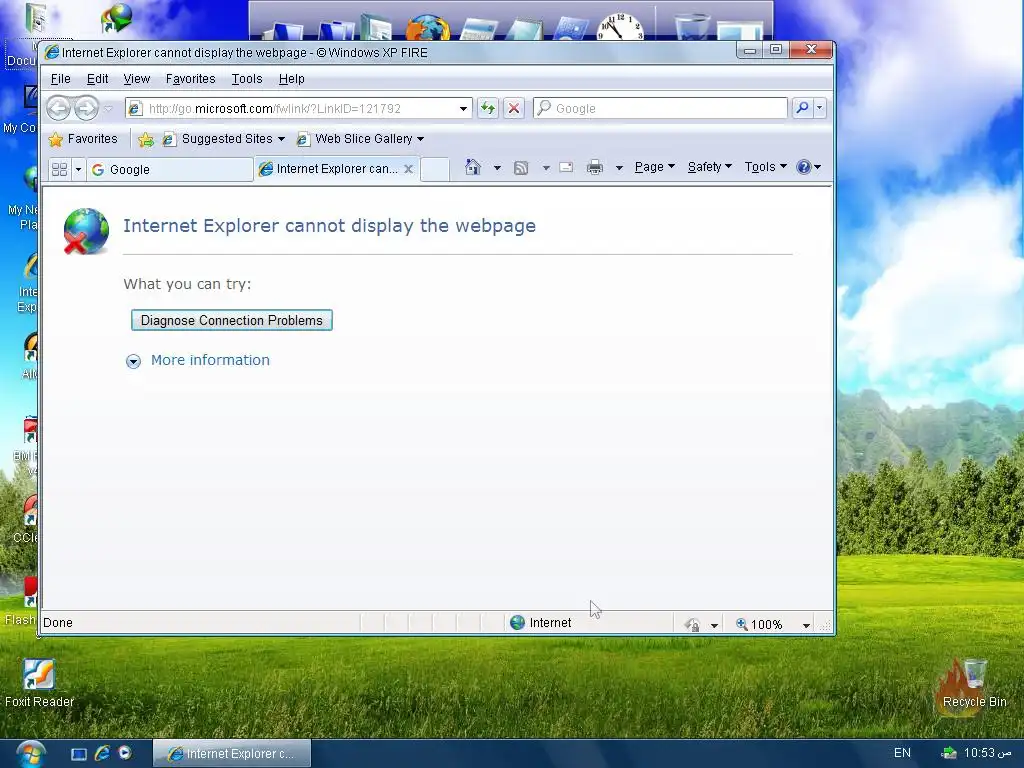Image resolution: width=1024 pixels, height=768 pixels.
Task: Refresh the page with green arrows icon
Action: pos(488,108)
